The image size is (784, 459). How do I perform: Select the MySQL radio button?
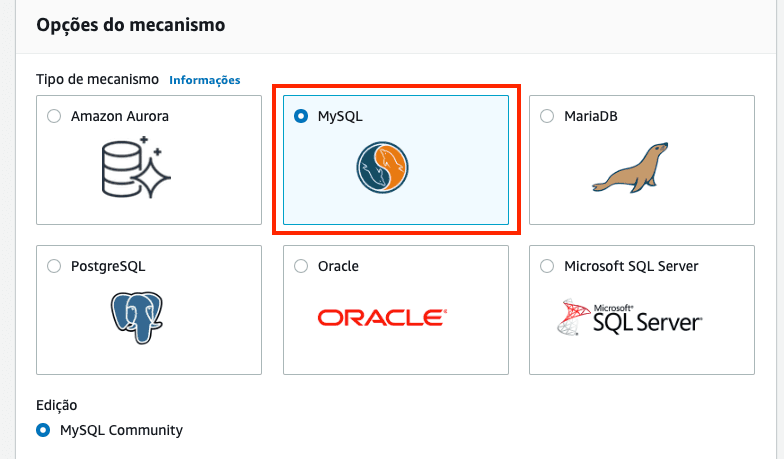tap(301, 116)
